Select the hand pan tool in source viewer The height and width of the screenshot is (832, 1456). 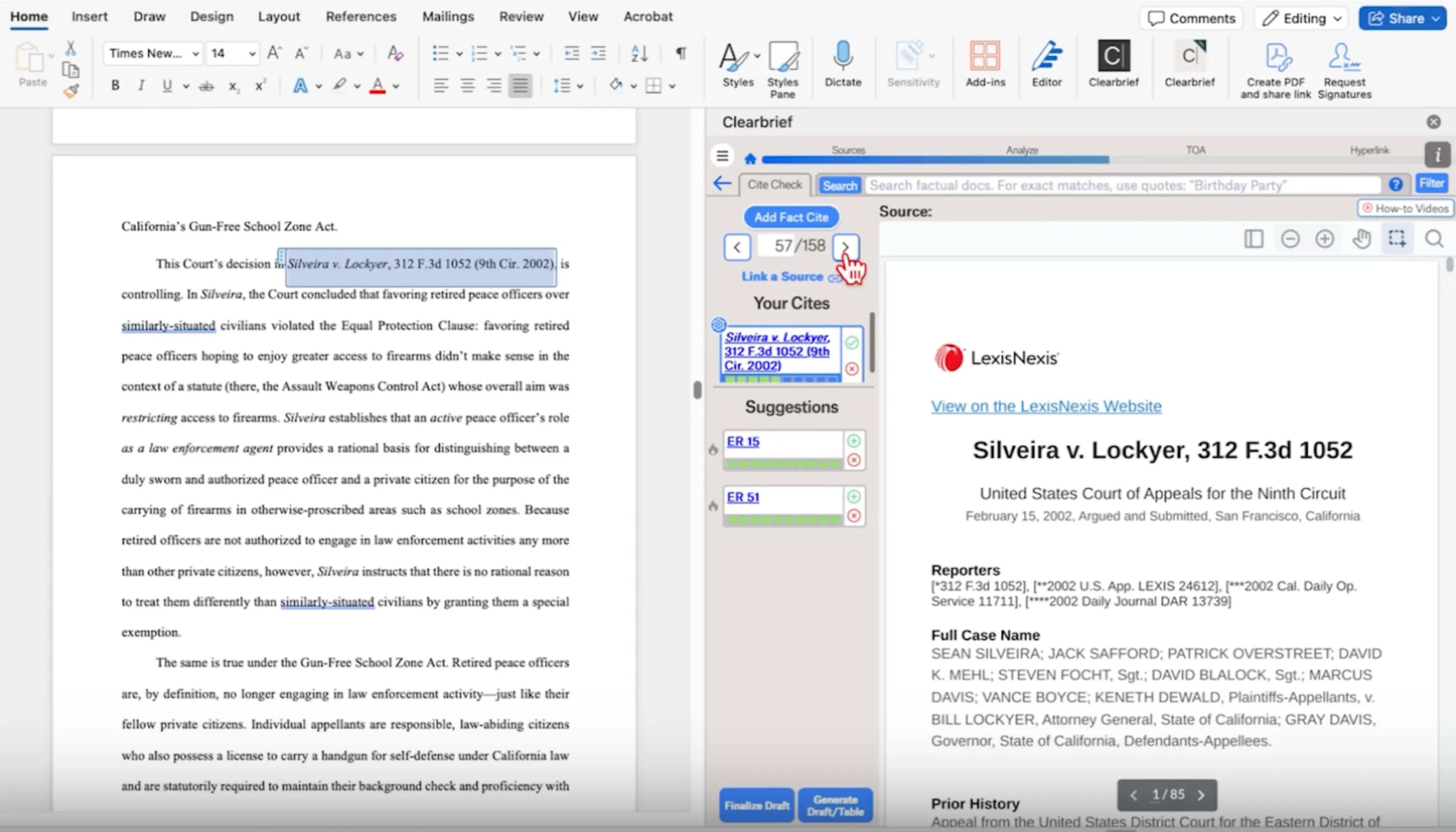[1362, 238]
